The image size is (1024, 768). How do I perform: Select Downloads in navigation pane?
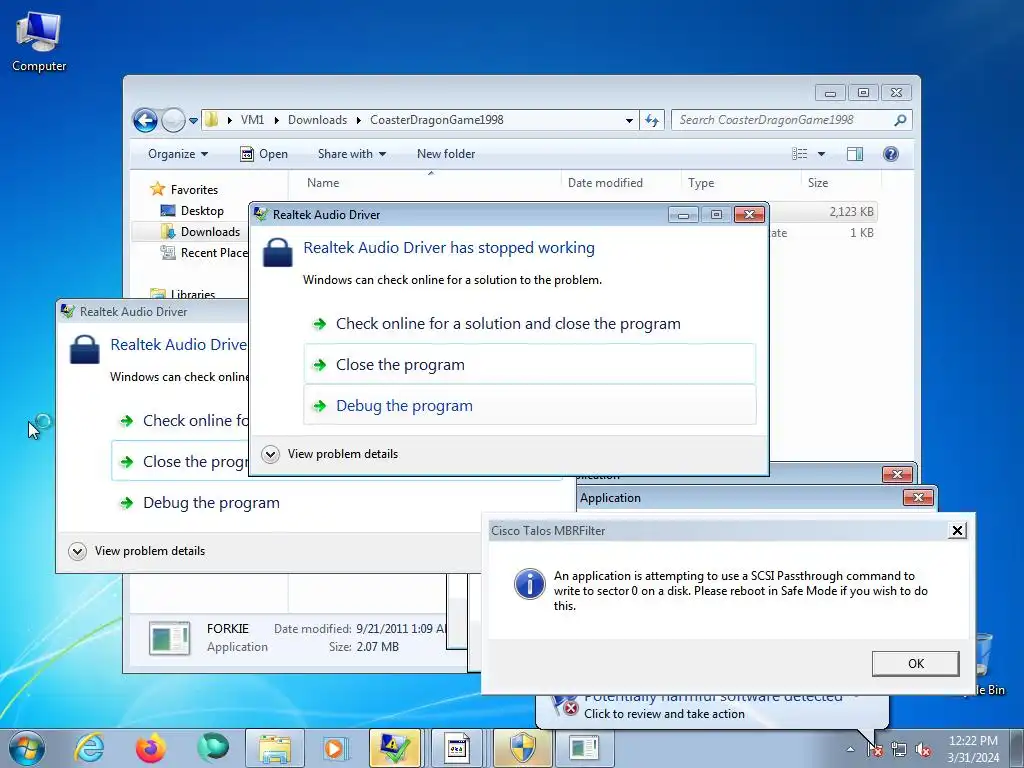(x=210, y=232)
